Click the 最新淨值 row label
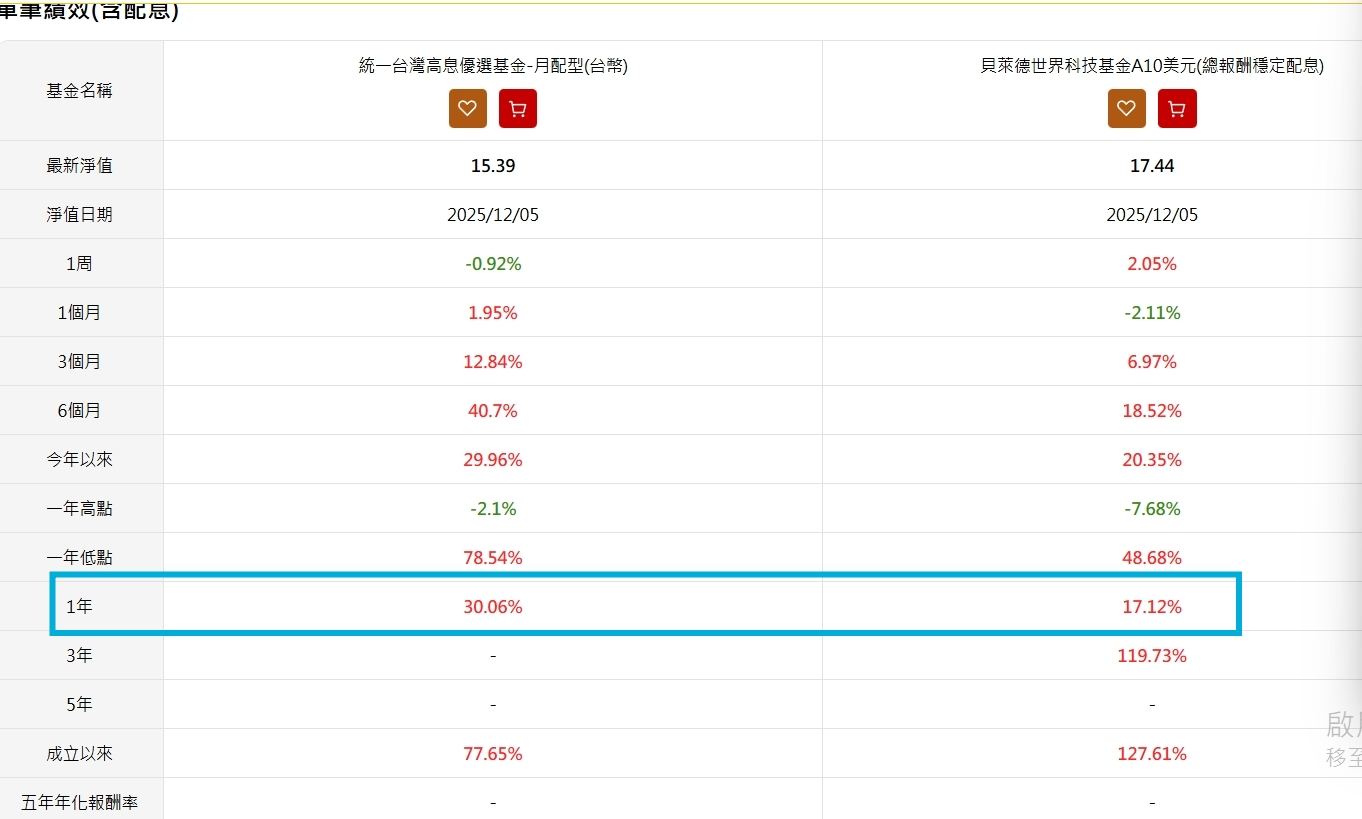 80,165
